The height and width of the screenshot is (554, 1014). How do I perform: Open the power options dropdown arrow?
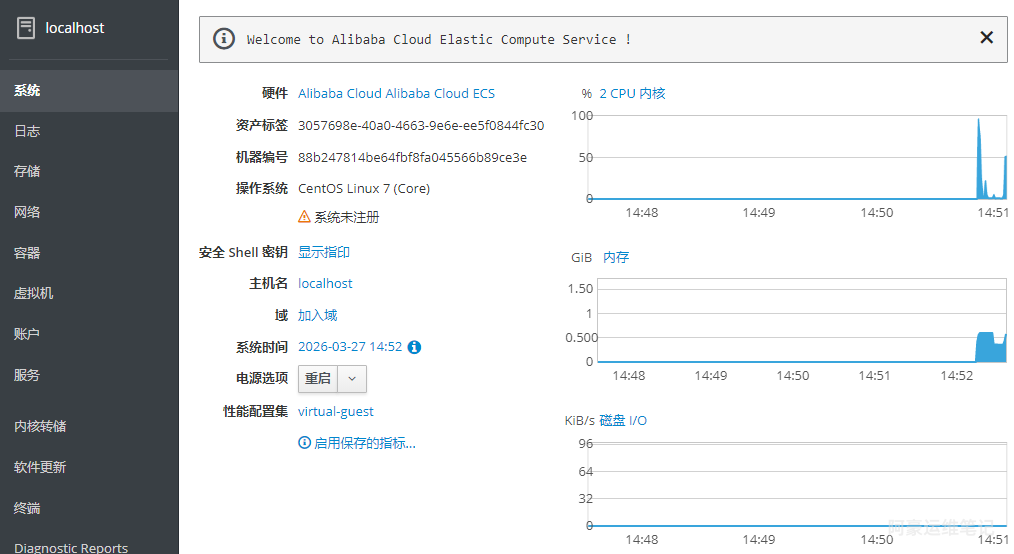(352, 379)
